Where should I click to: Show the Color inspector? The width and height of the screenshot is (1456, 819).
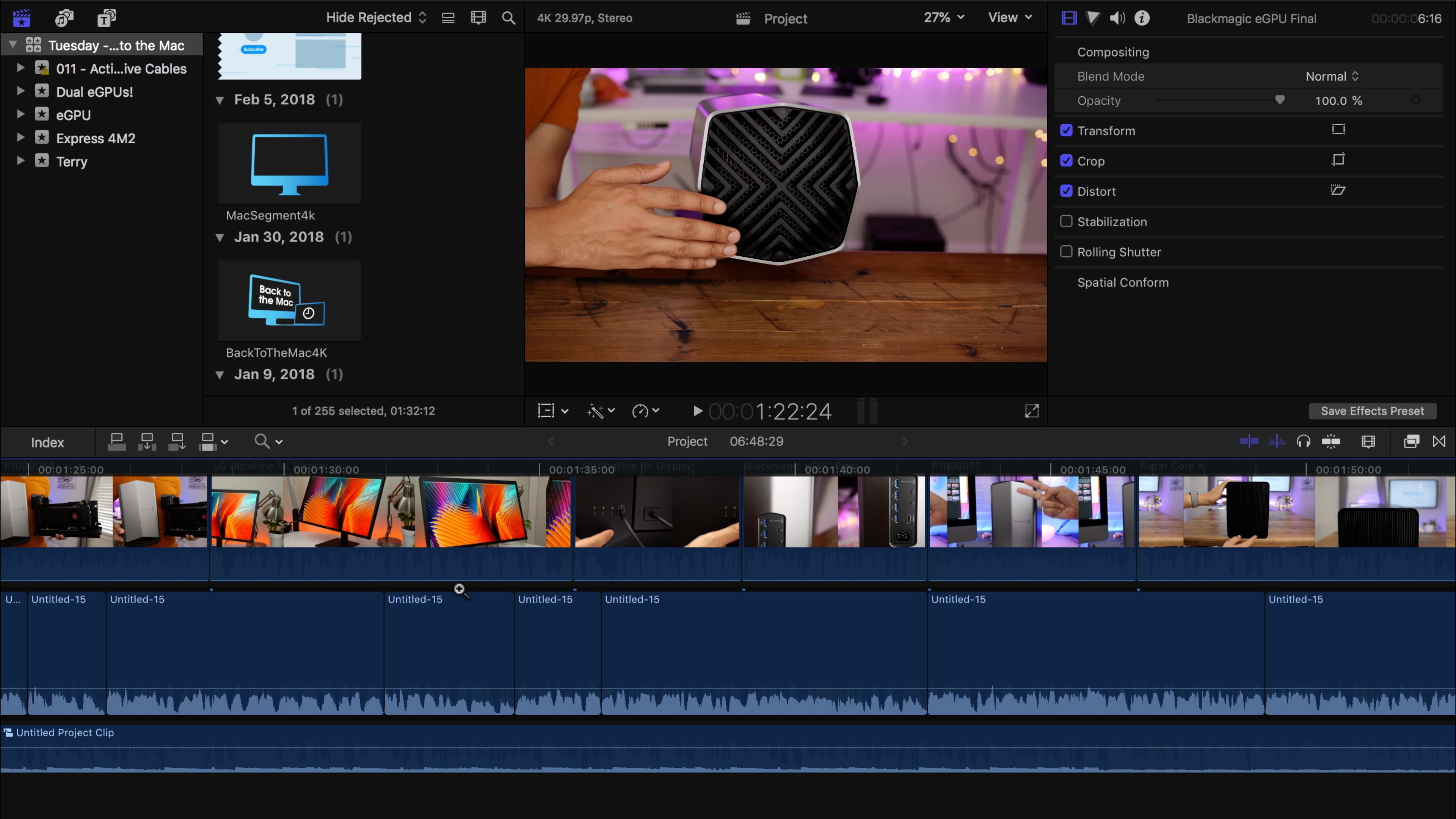coord(1093,18)
